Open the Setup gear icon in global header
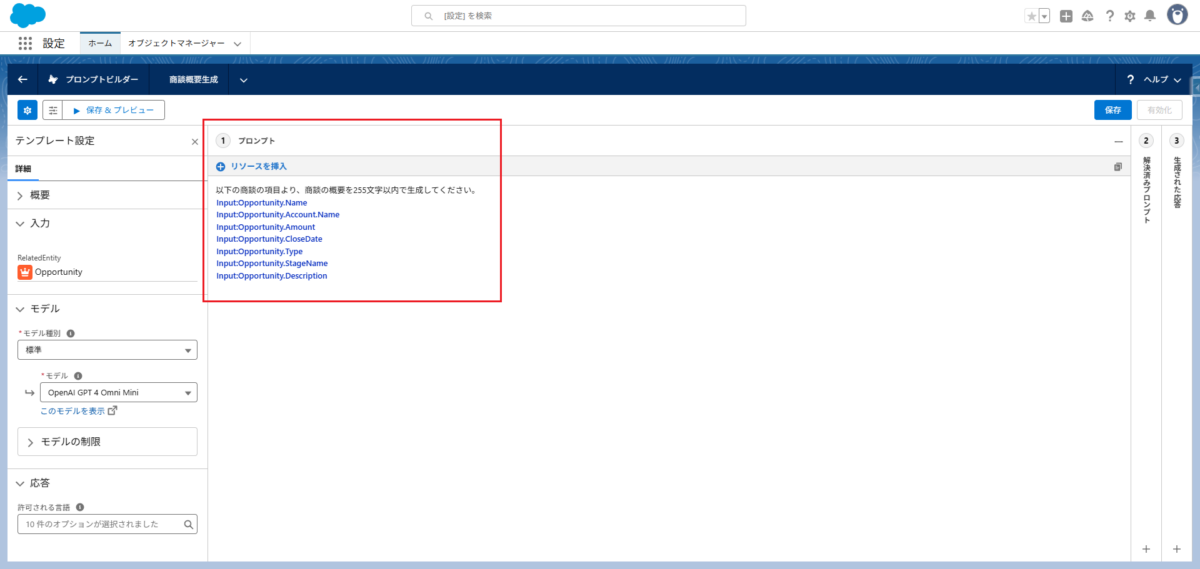The height and width of the screenshot is (569, 1200). (1129, 16)
